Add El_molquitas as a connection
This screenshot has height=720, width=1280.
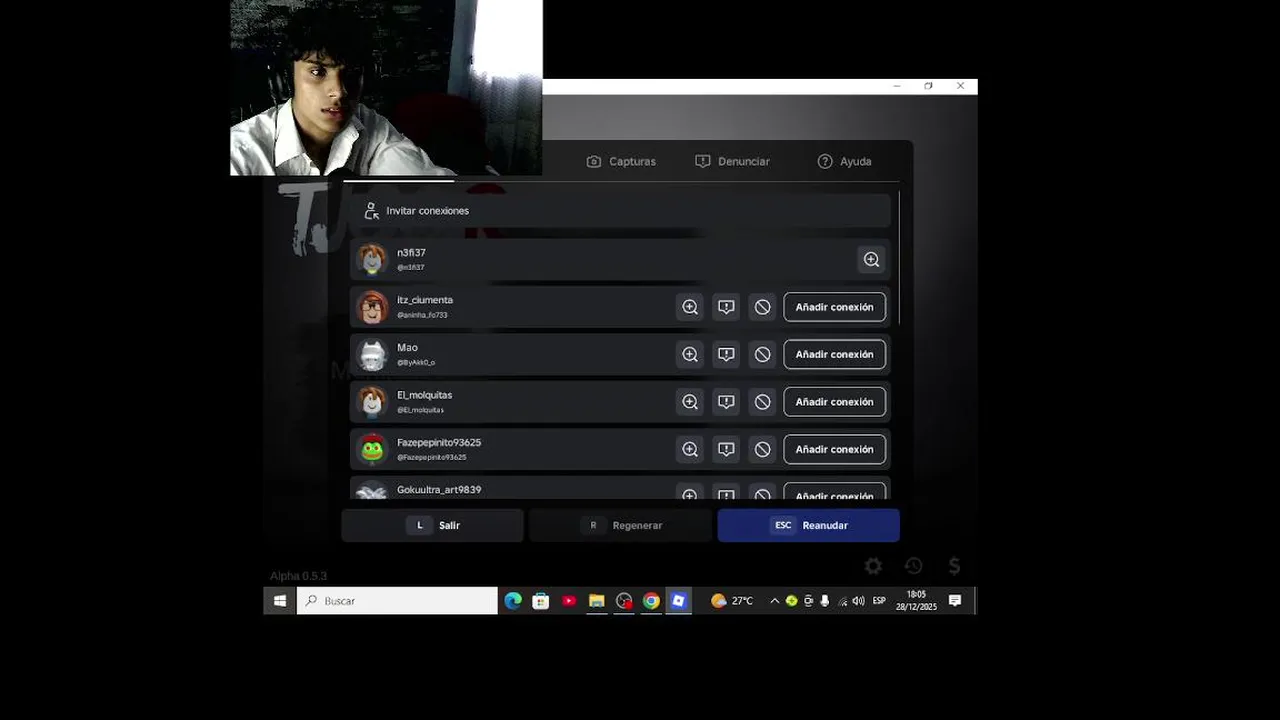(835, 402)
